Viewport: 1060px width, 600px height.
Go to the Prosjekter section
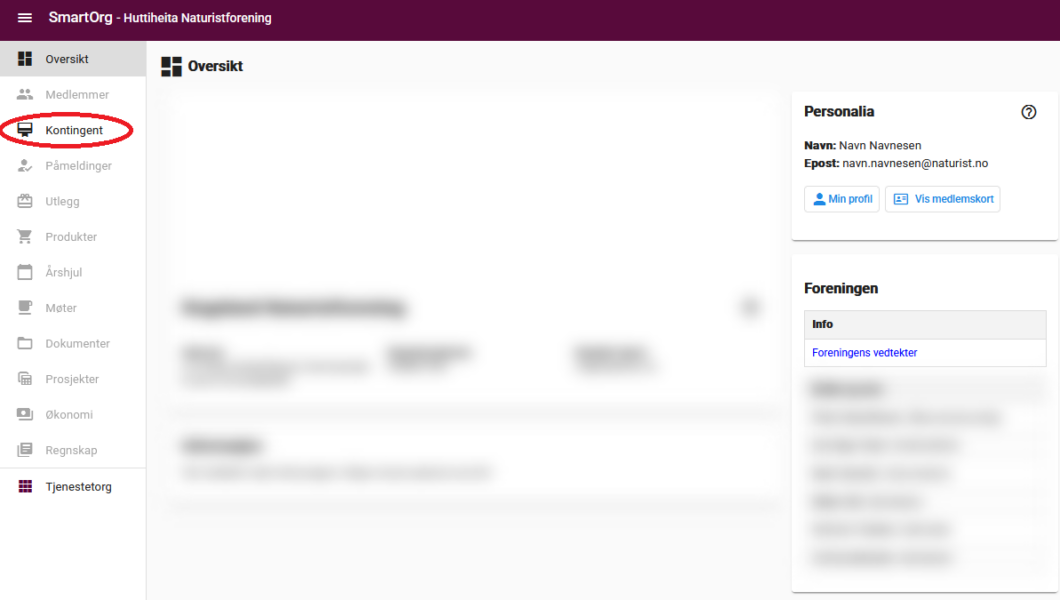tap(72, 379)
